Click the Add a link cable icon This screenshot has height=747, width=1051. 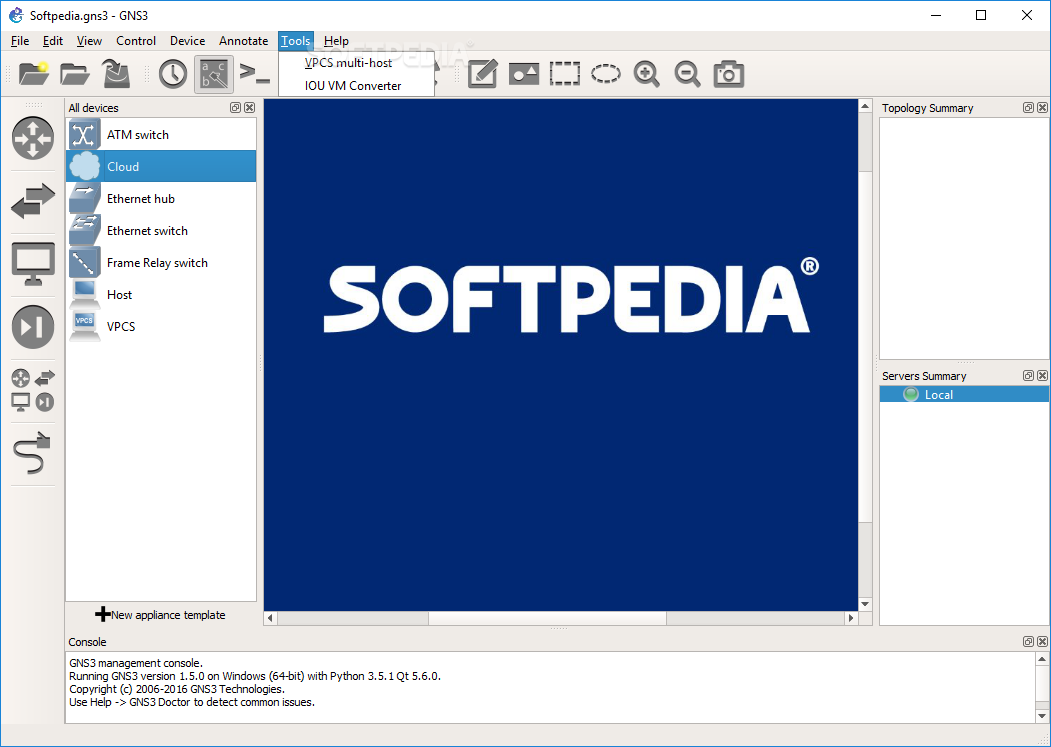[x=33, y=453]
